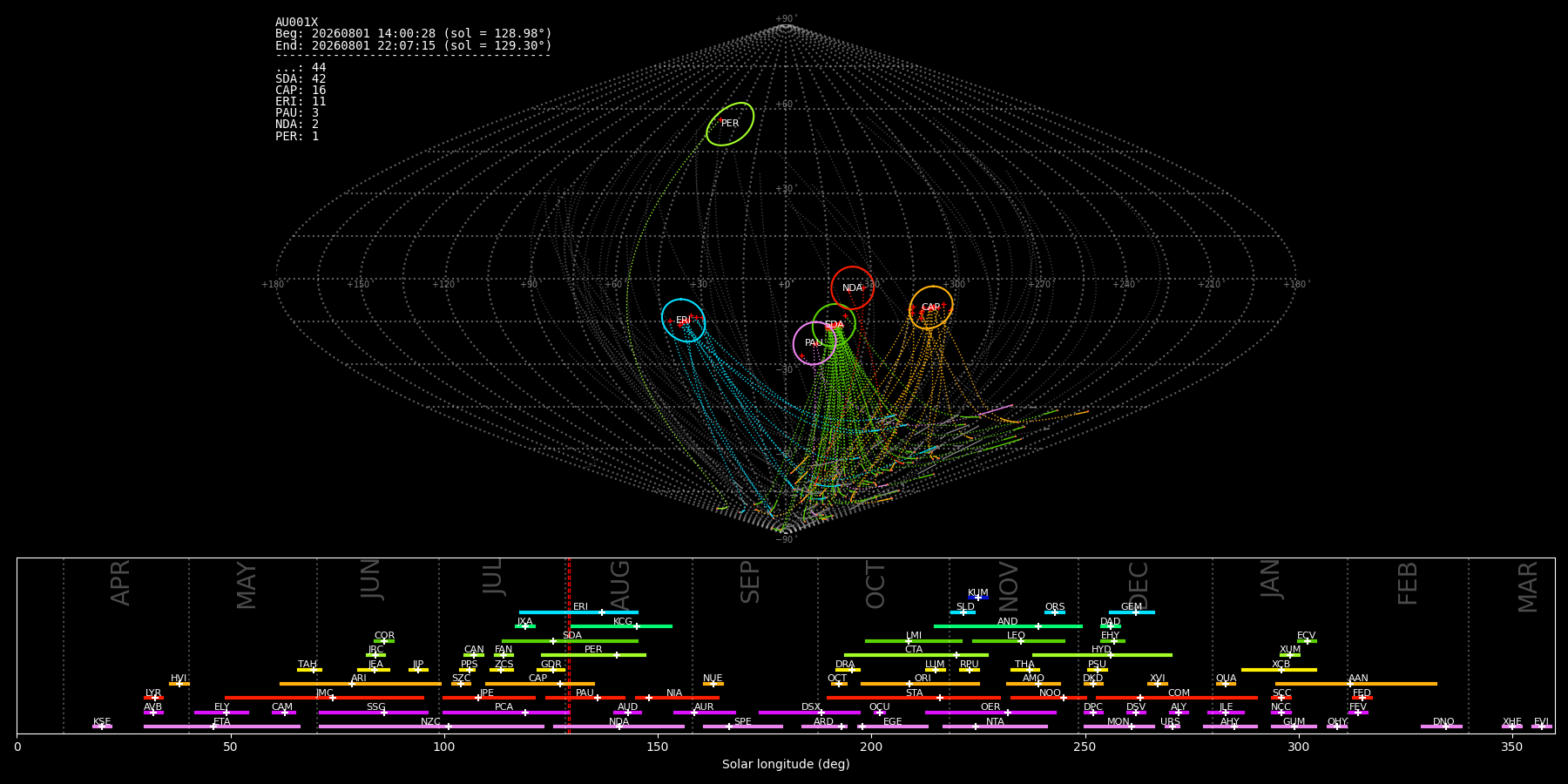The height and width of the screenshot is (784, 1568).
Task: Click the orange CAP radiant circle
Action: point(931,308)
